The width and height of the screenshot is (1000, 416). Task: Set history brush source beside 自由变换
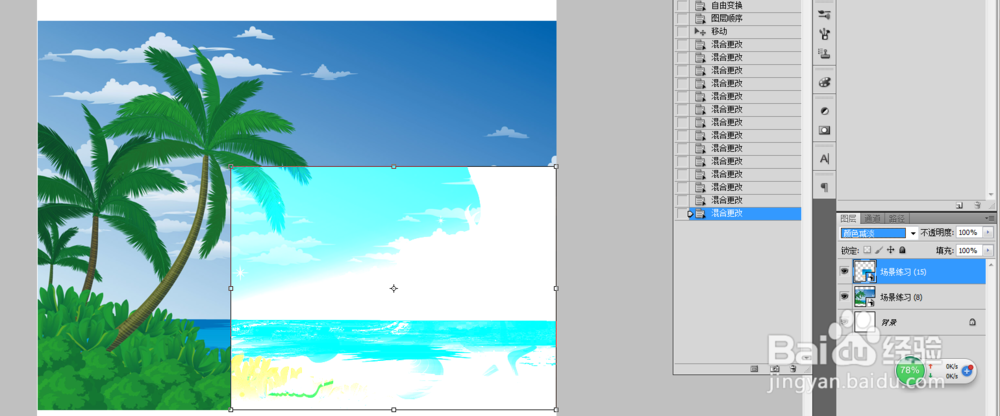682,5
